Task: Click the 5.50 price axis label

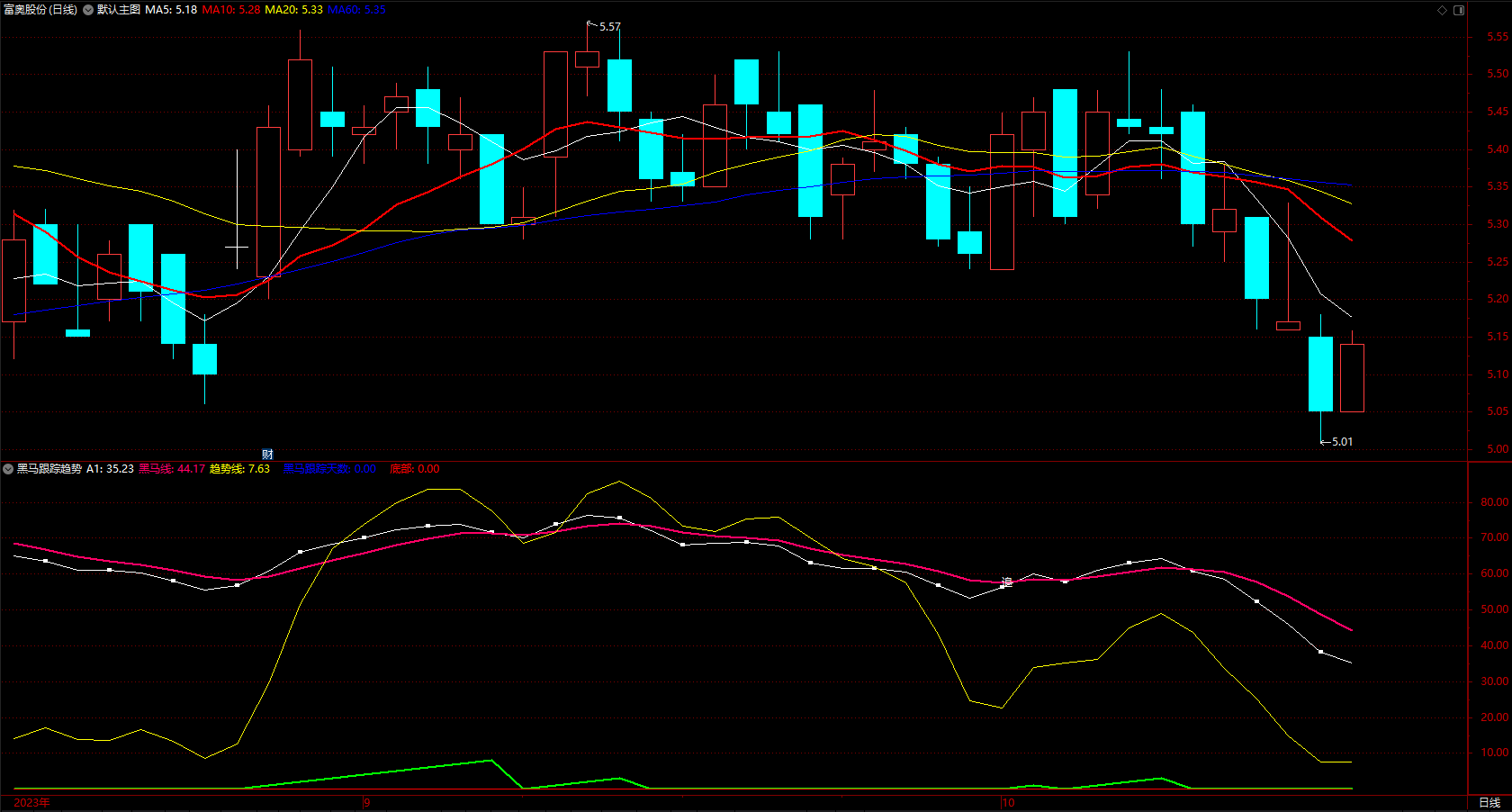Action: (x=1498, y=74)
